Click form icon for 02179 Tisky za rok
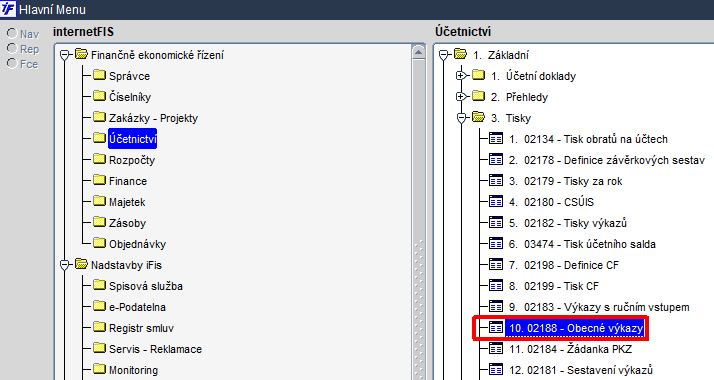 [x=496, y=180]
